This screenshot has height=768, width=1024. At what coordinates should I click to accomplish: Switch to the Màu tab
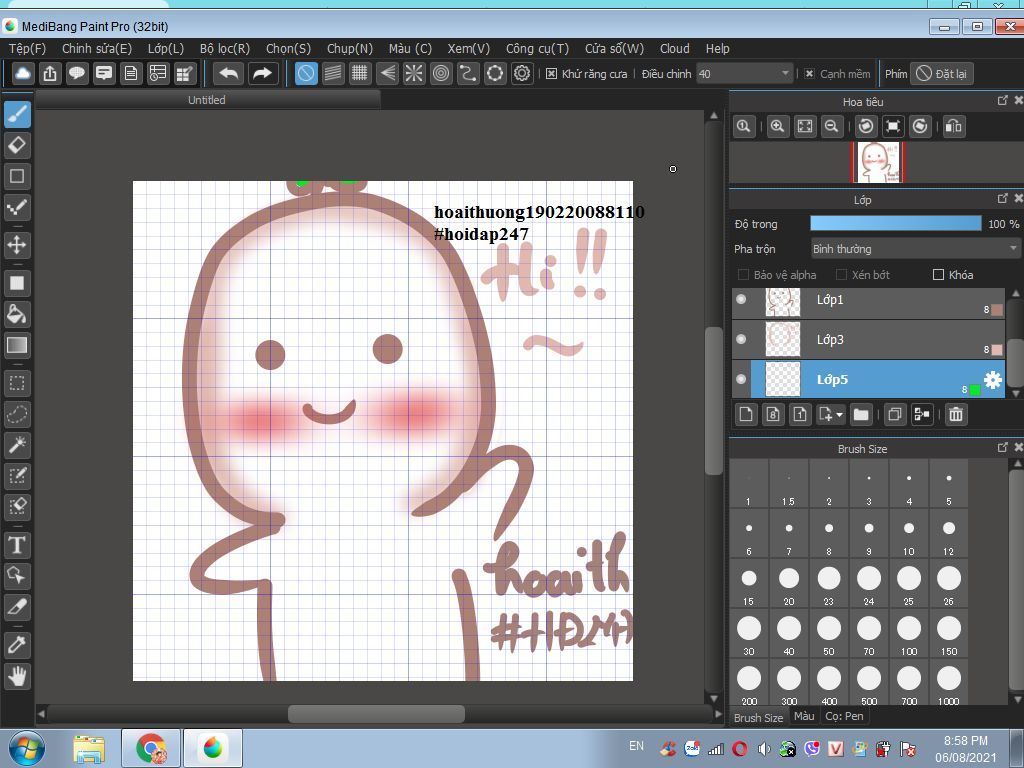(803, 716)
